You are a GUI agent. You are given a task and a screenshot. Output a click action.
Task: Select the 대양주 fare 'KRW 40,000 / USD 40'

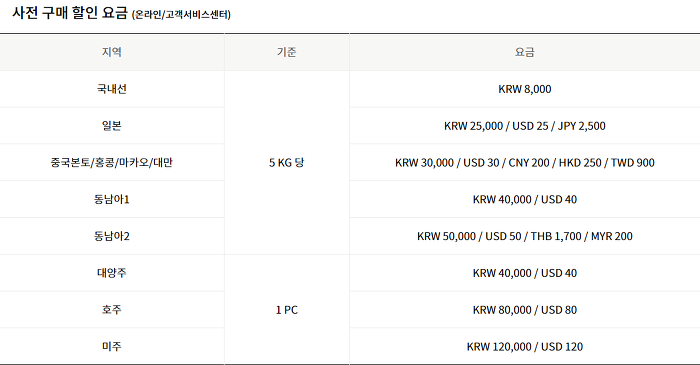525,273
